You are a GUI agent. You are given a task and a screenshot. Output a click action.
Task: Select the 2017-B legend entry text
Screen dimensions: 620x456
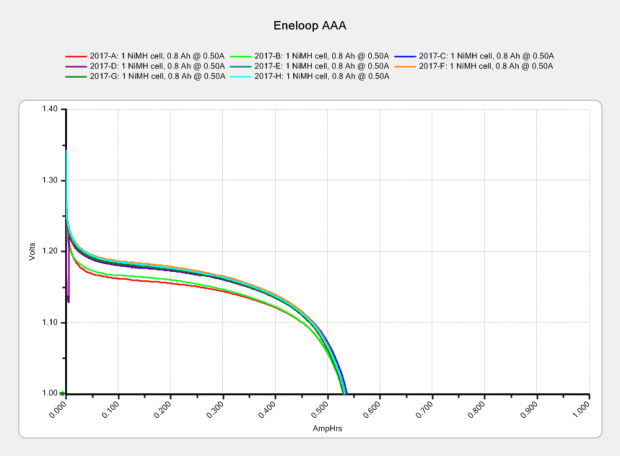pyautogui.click(x=321, y=56)
